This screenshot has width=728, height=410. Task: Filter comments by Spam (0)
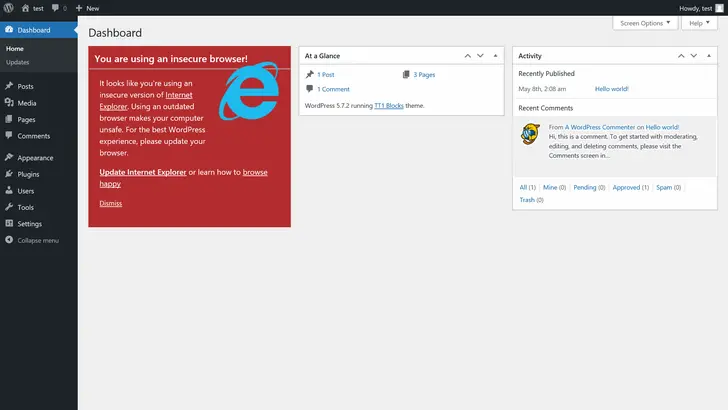pos(669,188)
